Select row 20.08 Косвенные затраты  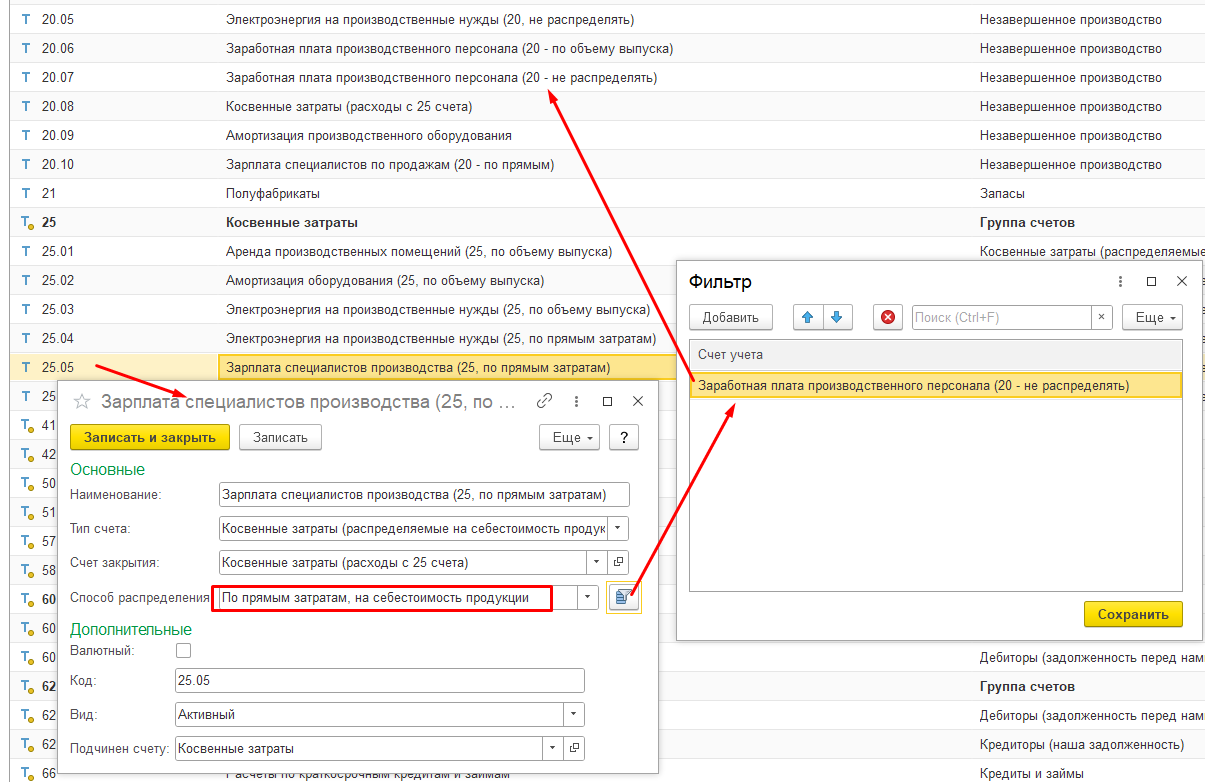pyautogui.click(x=607, y=107)
